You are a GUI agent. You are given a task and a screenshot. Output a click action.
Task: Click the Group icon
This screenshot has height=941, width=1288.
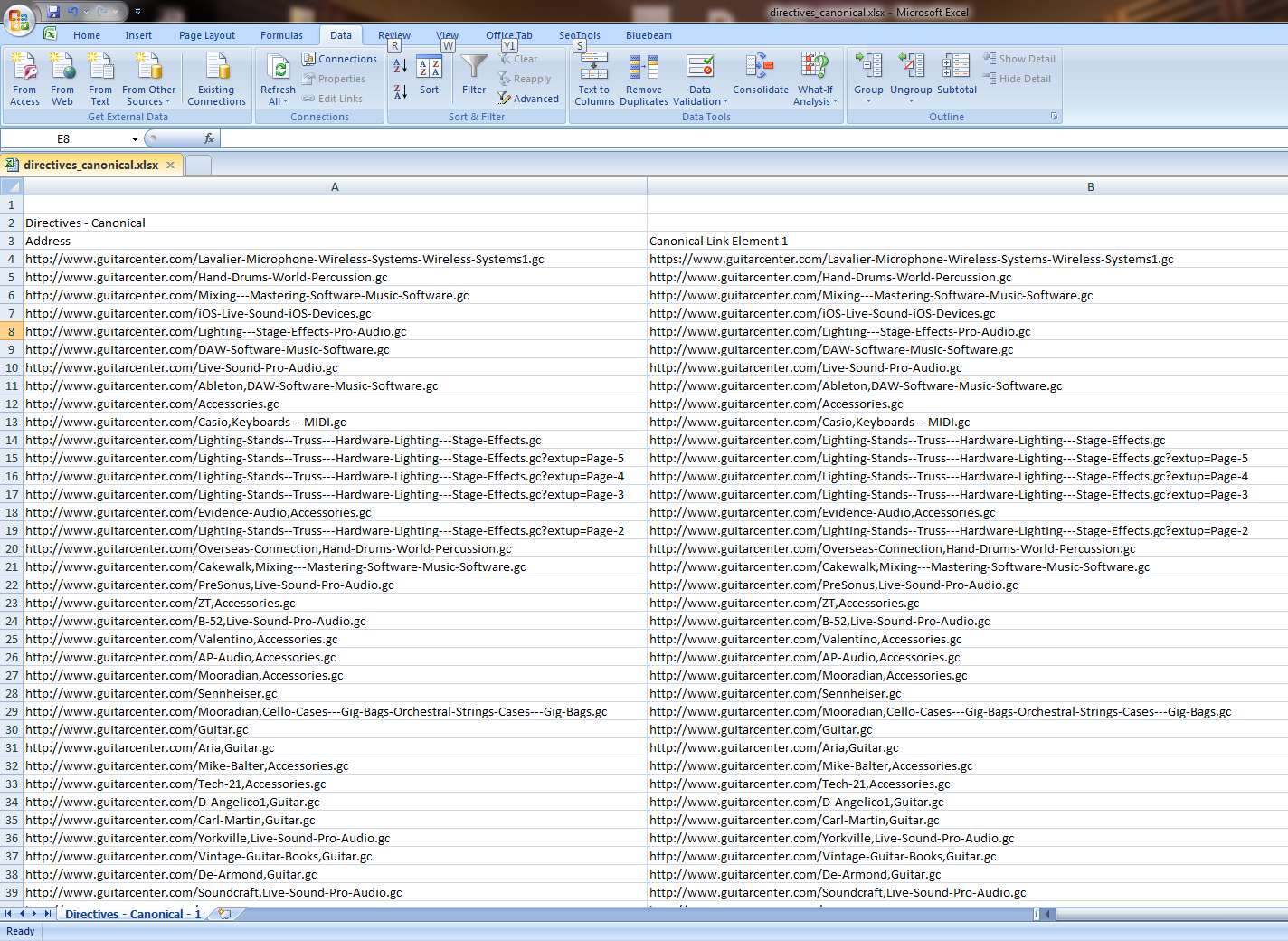click(868, 67)
